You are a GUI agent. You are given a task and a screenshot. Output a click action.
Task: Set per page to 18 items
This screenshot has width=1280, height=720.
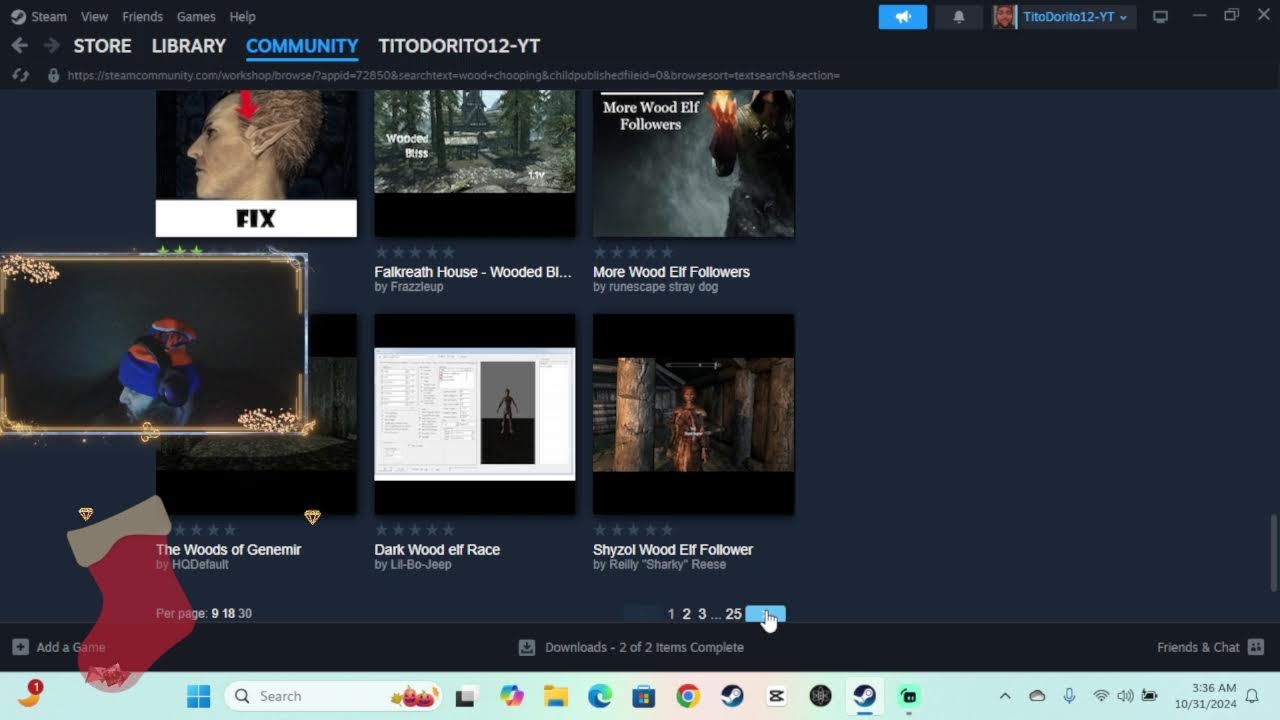pos(229,614)
